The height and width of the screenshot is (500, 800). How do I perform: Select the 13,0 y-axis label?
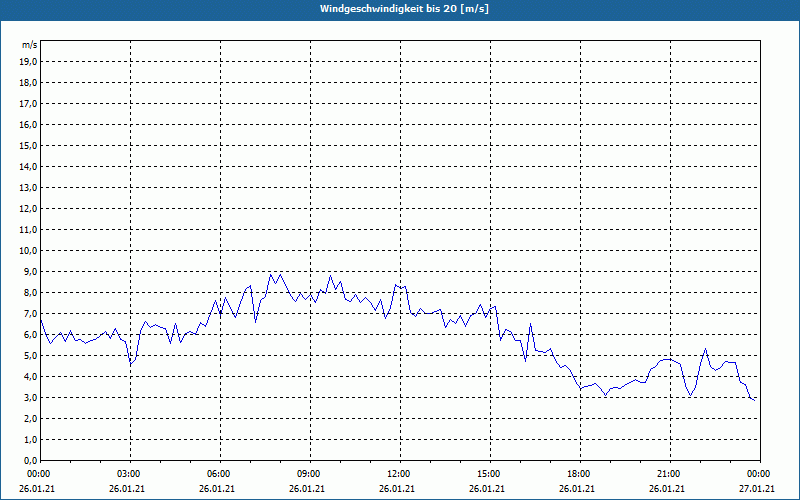[x=28, y=187]
